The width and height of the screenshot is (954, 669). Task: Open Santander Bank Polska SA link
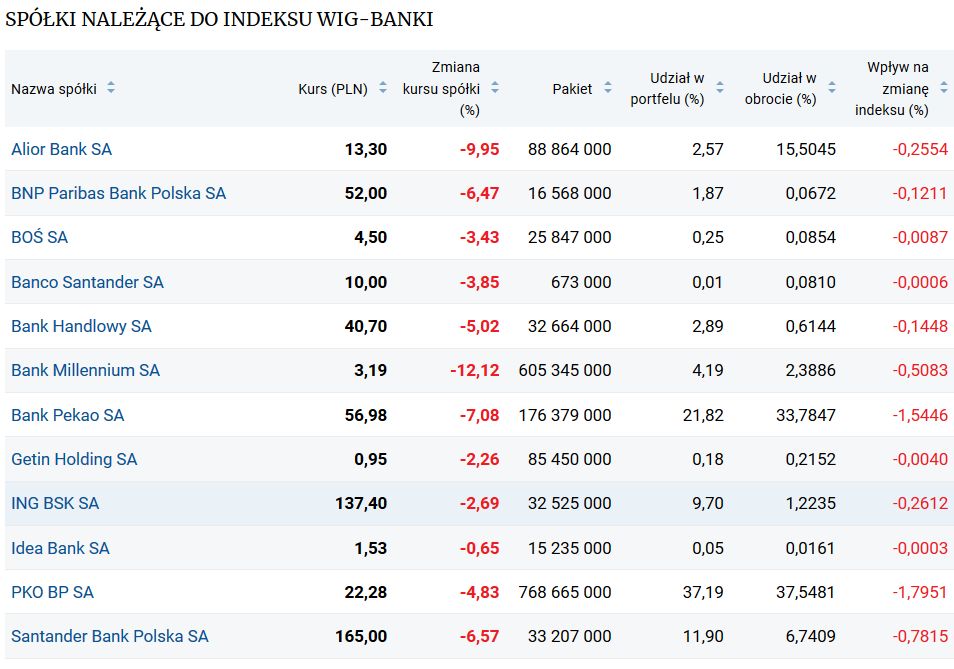click(110, 636)
